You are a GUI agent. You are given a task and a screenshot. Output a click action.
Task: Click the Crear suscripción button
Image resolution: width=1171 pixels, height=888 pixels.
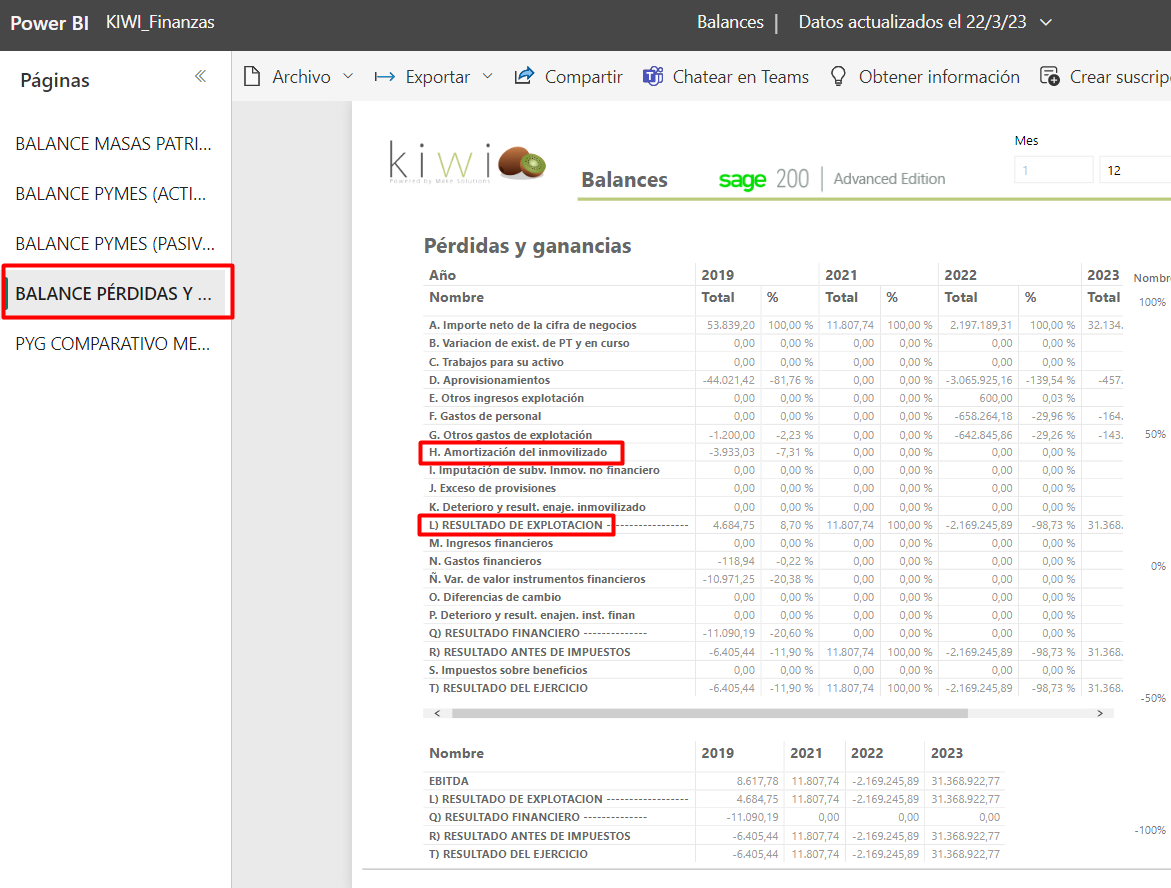[x=1105, y=76]
